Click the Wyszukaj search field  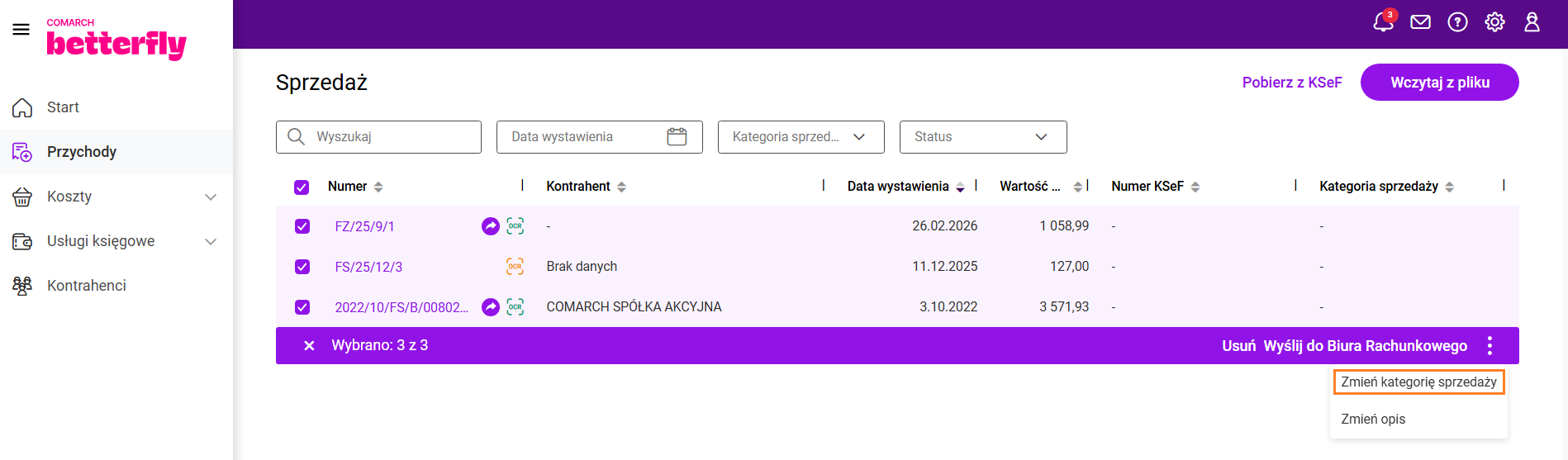[388, 137]
